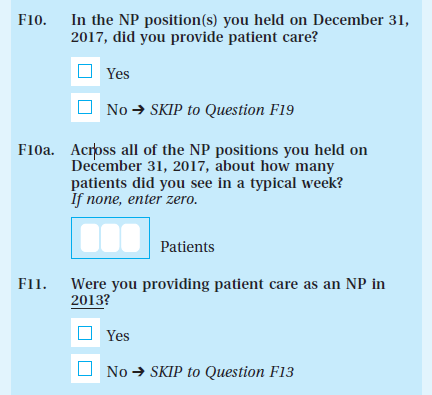Click the SKIP to Question F19 instruction
The image size is (432, 395).
click(222, 110)
